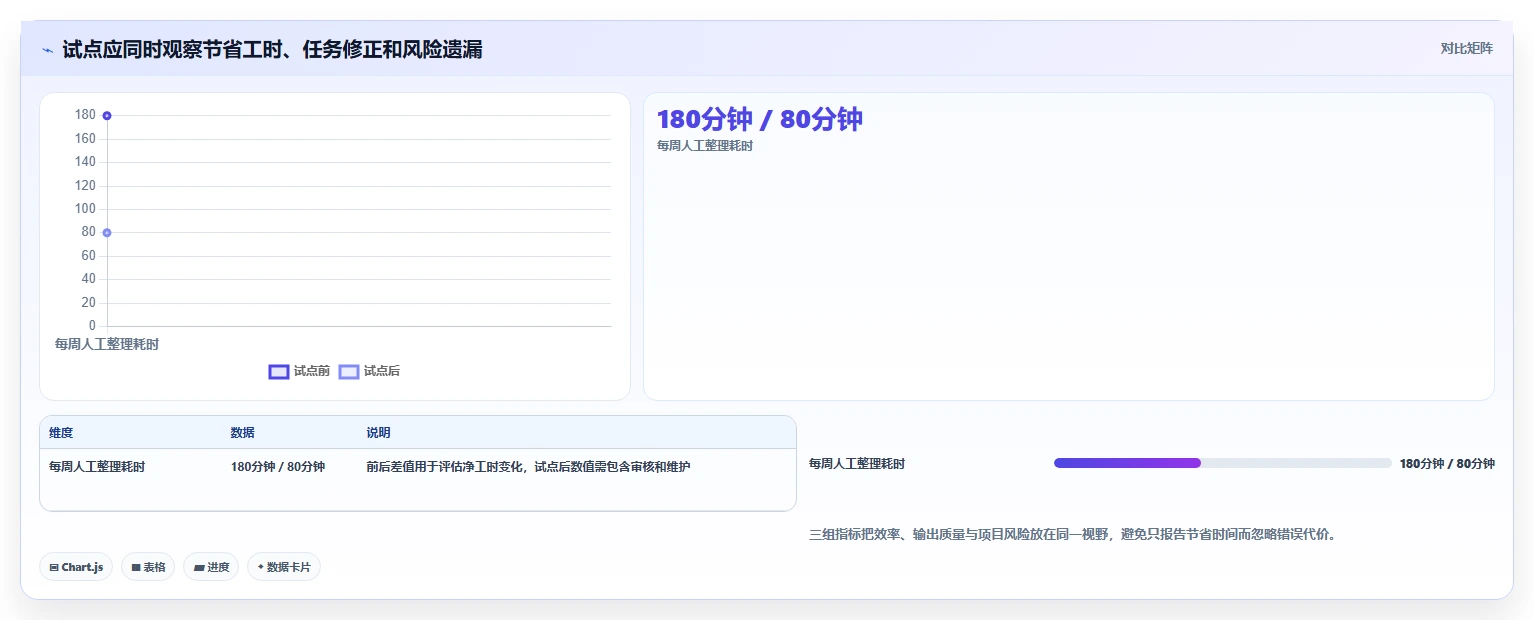1534x620 pixels.
Task: Click the 表格 tag chip
Action: (148, 567)
